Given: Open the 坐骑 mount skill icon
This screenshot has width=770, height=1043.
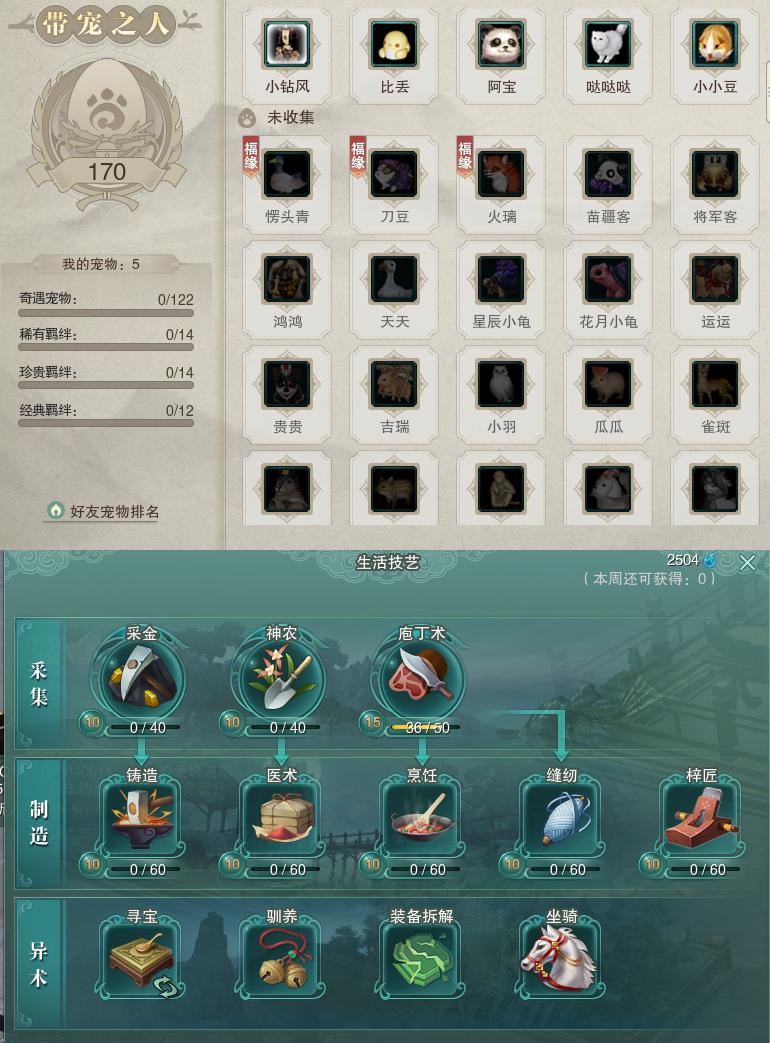Looking at the screenshot, I should pos(562,960).
